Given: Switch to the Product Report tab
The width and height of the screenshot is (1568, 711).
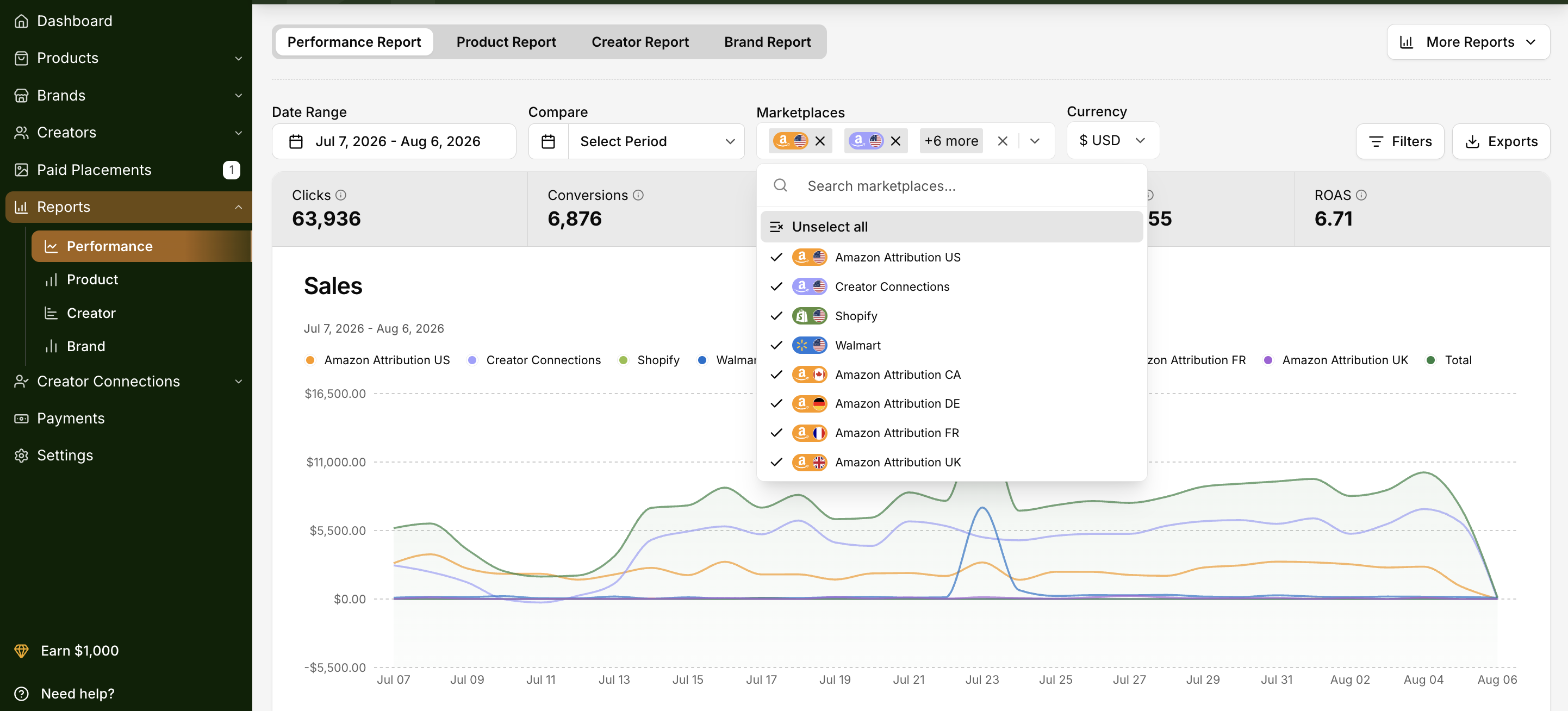Looking at the screenshot, I should pos(506,42).
